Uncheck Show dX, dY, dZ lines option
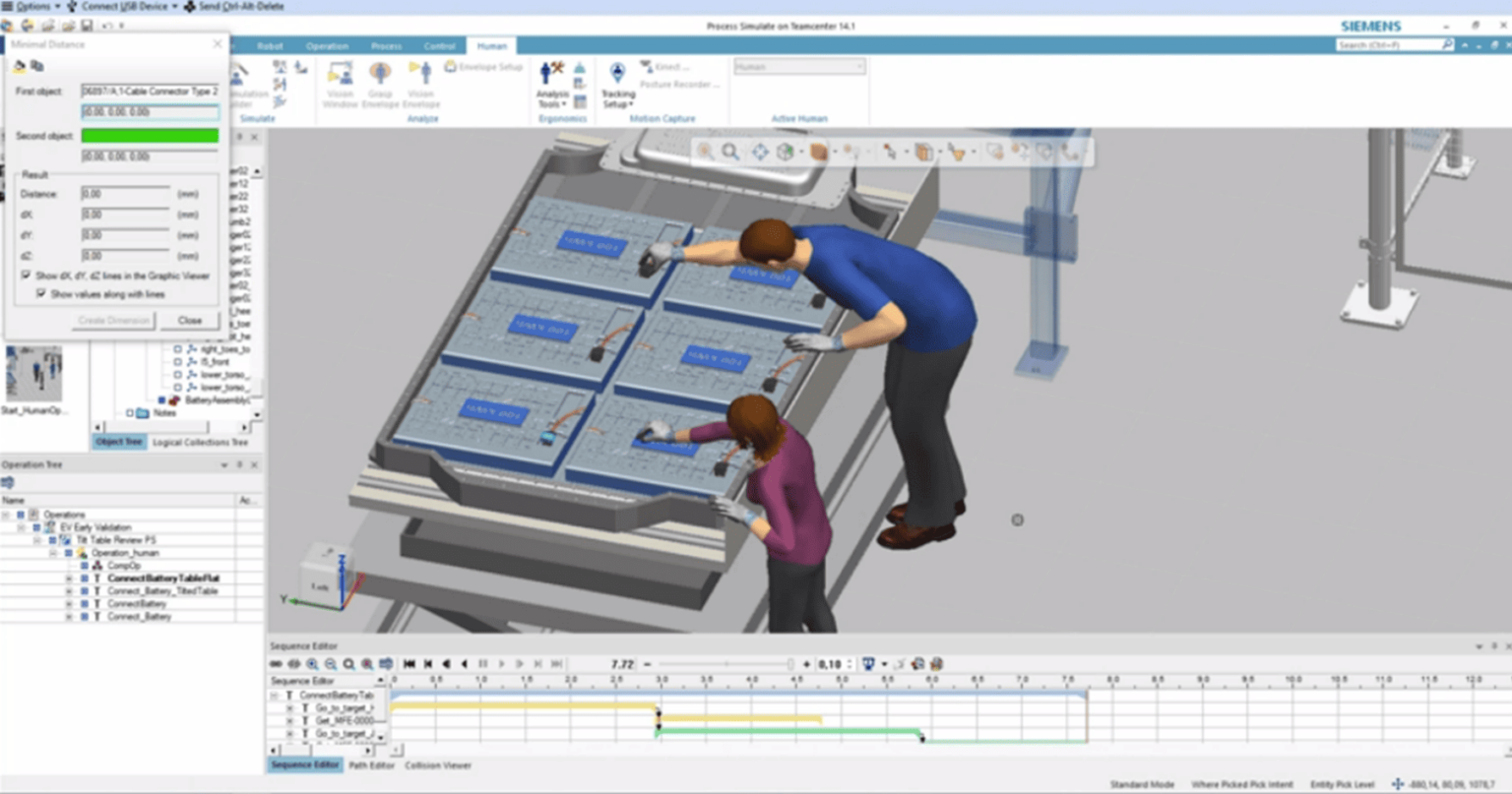This screenshot has width=1512, height=794. pos(27,276)
